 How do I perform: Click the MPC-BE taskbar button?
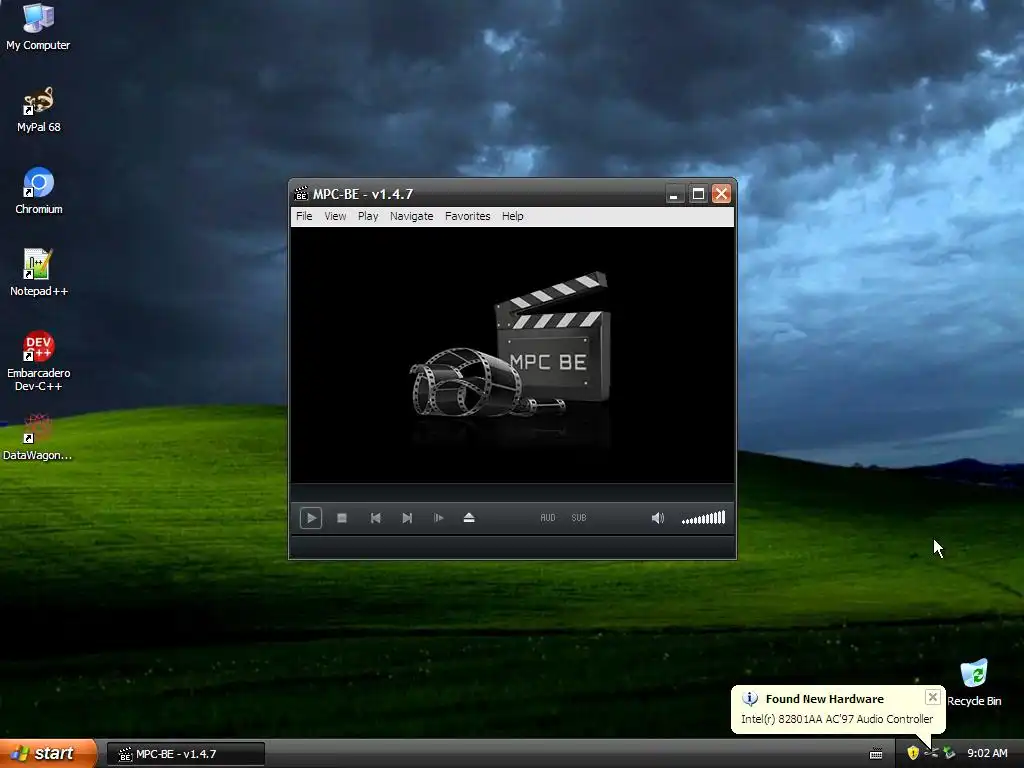click(185, 754)
